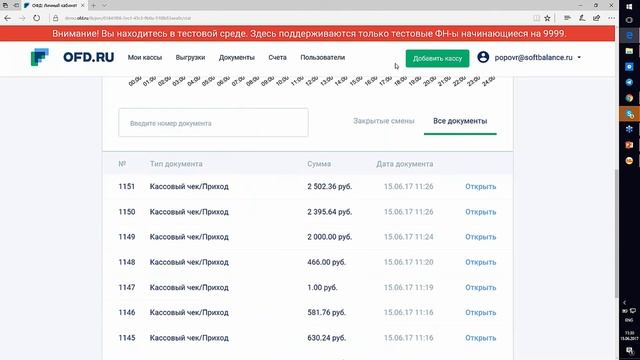Open Telegram from the taskbar
The width and height of the screenshot is (640, 360).
coord(629,82)
